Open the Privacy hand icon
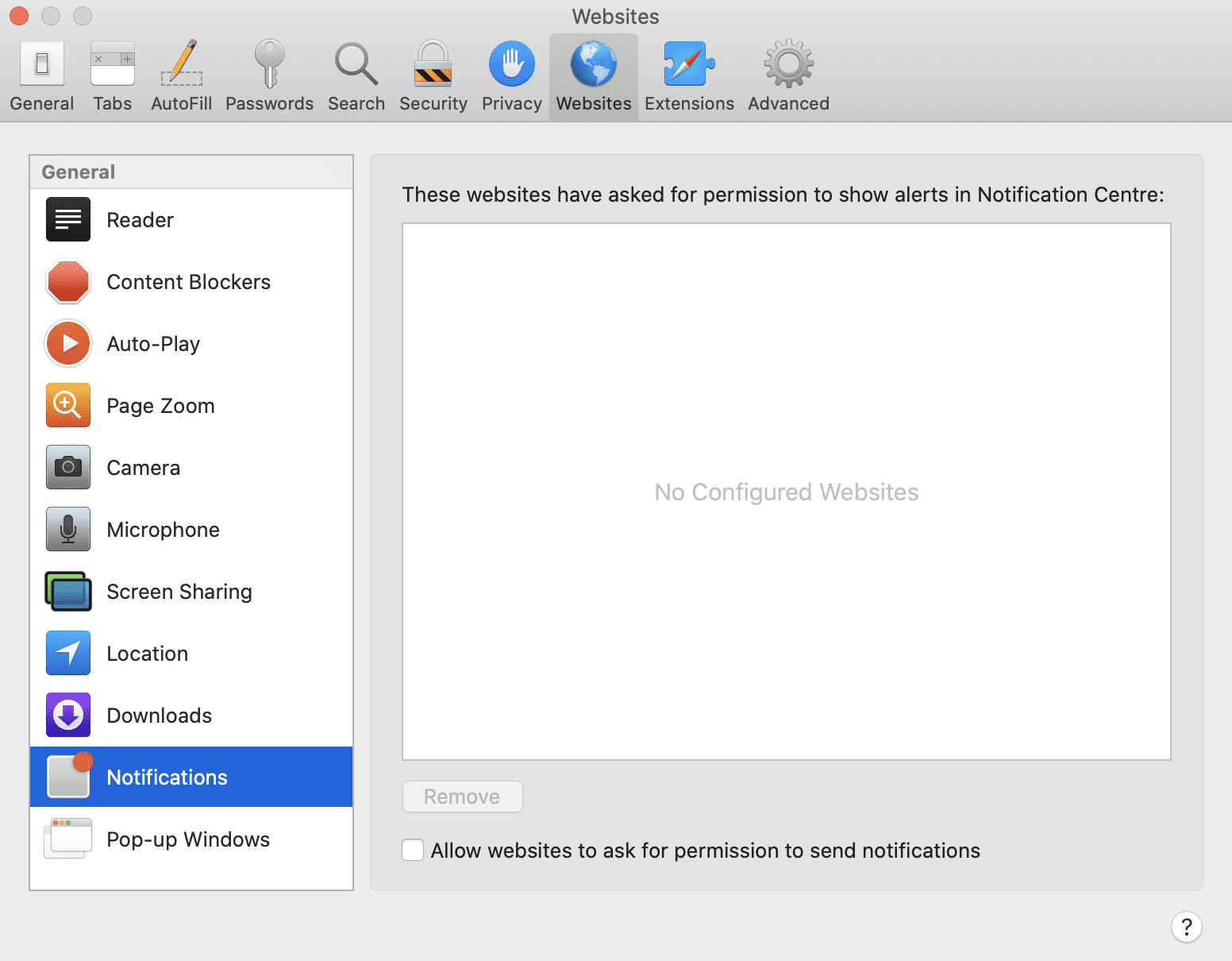 tap(512, 64)
